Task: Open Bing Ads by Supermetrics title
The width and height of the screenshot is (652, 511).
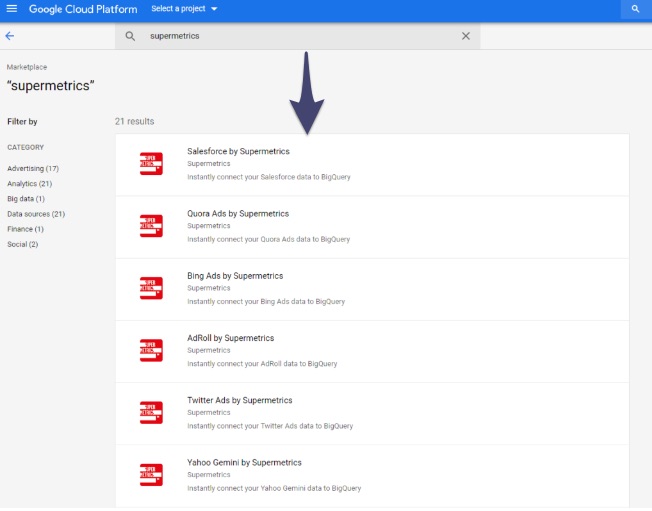Action: point(235,276)
